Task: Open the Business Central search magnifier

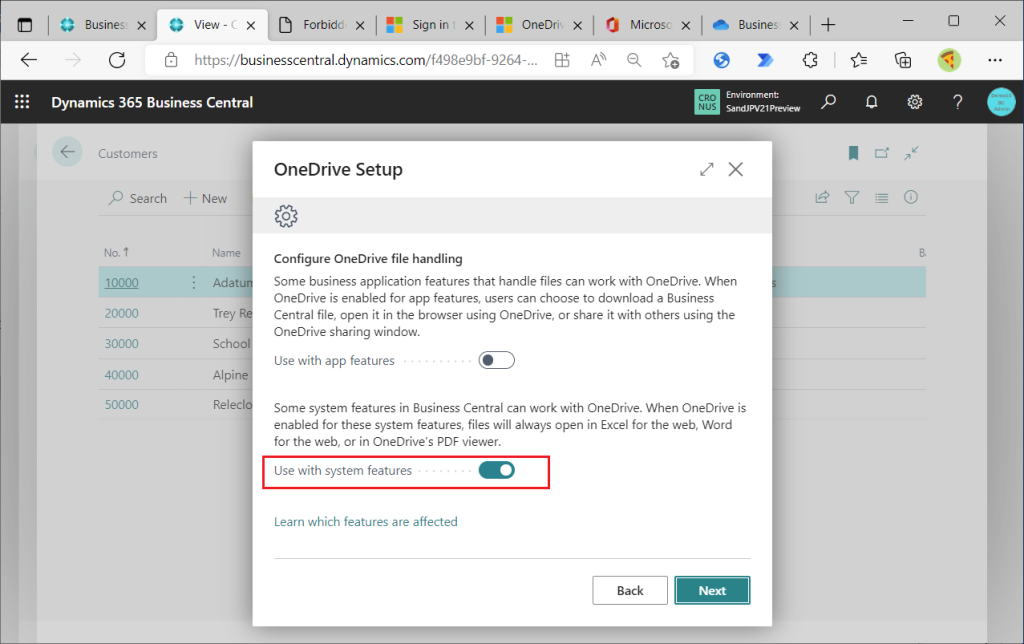Action: pos(829,102)
